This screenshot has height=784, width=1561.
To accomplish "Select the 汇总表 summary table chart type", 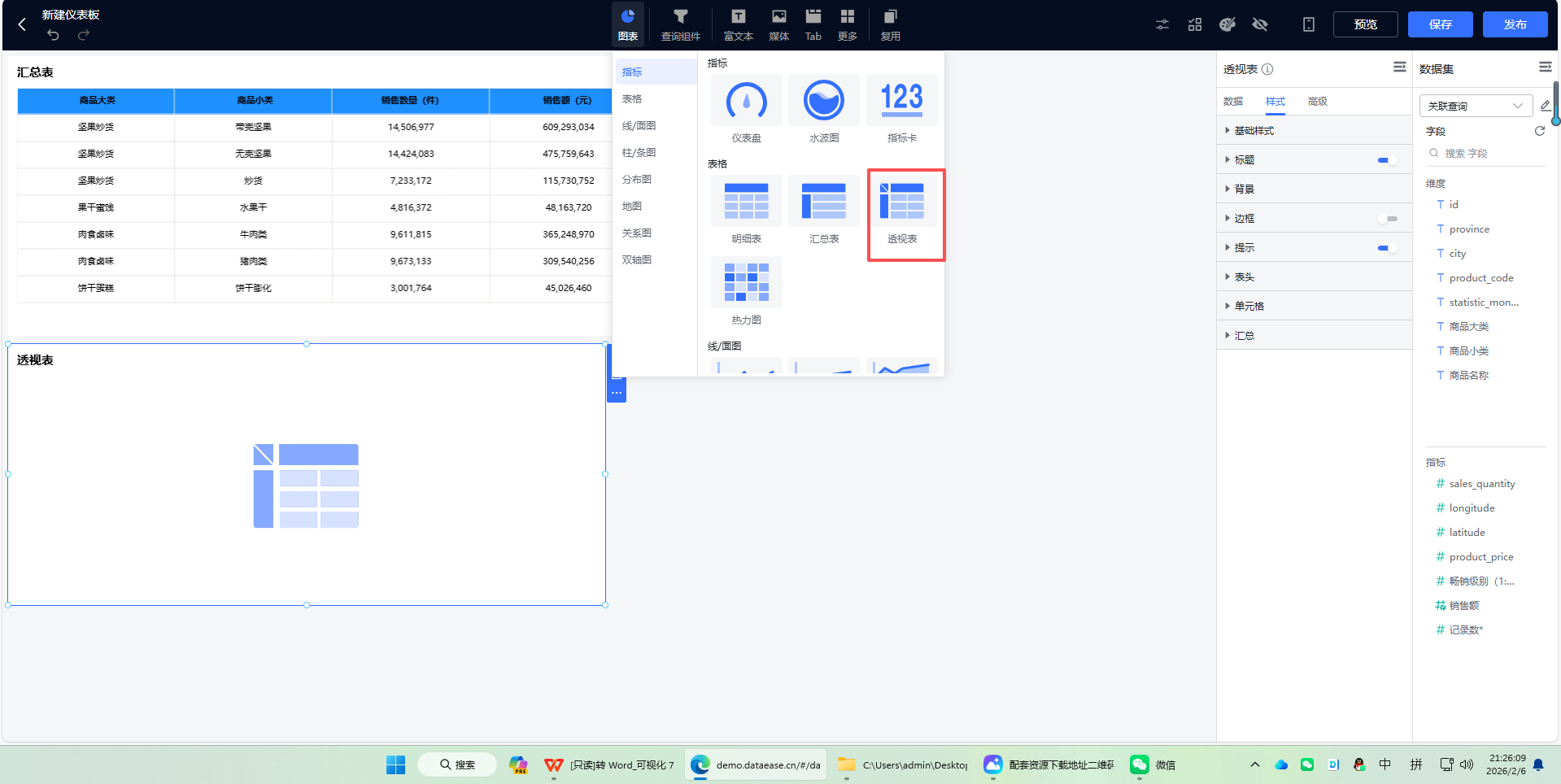I will point(824,211).
